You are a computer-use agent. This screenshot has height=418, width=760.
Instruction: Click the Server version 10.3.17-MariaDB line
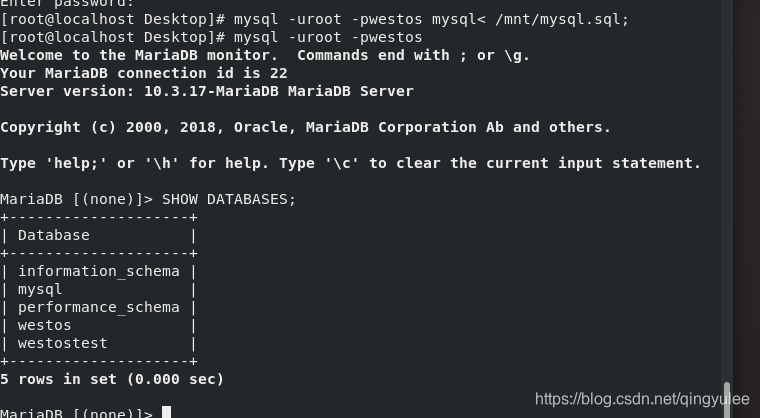tap(207, 91)
